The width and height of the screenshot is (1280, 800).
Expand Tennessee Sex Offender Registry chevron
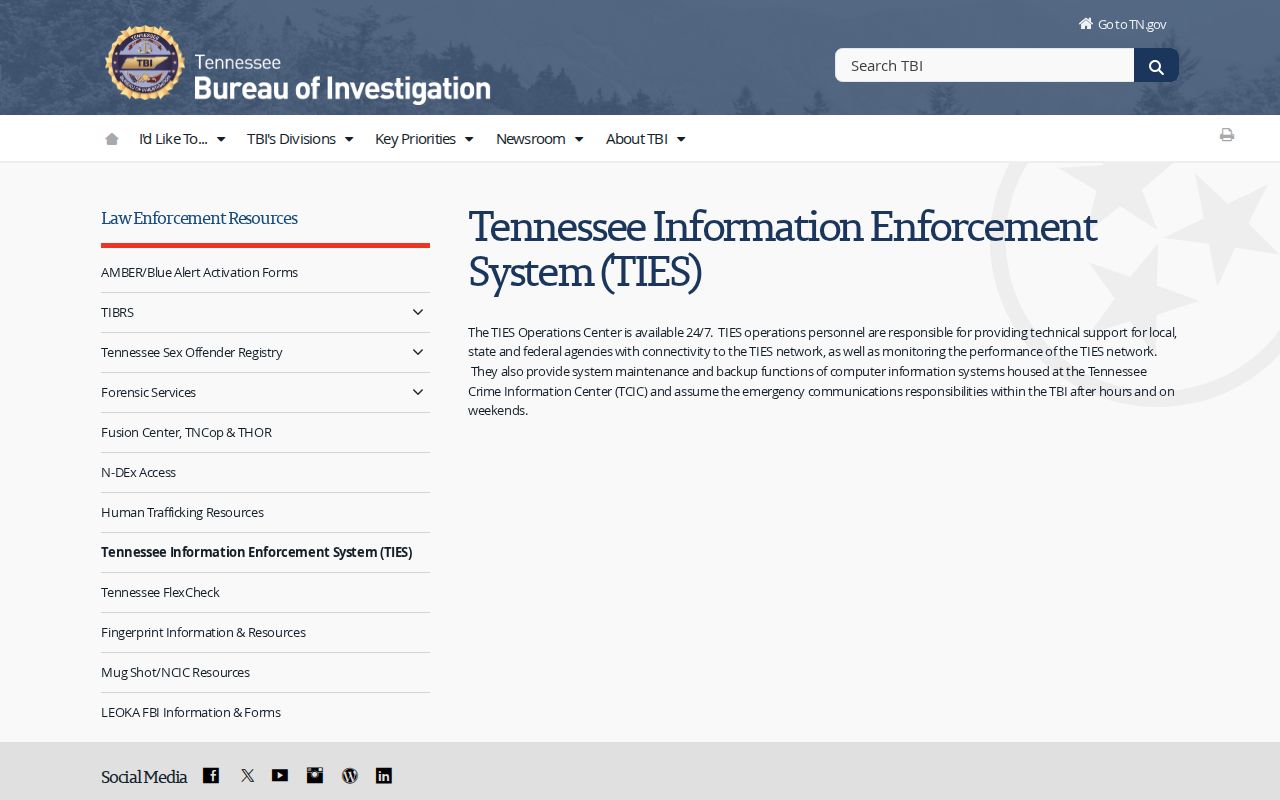(x=418, y=352)
